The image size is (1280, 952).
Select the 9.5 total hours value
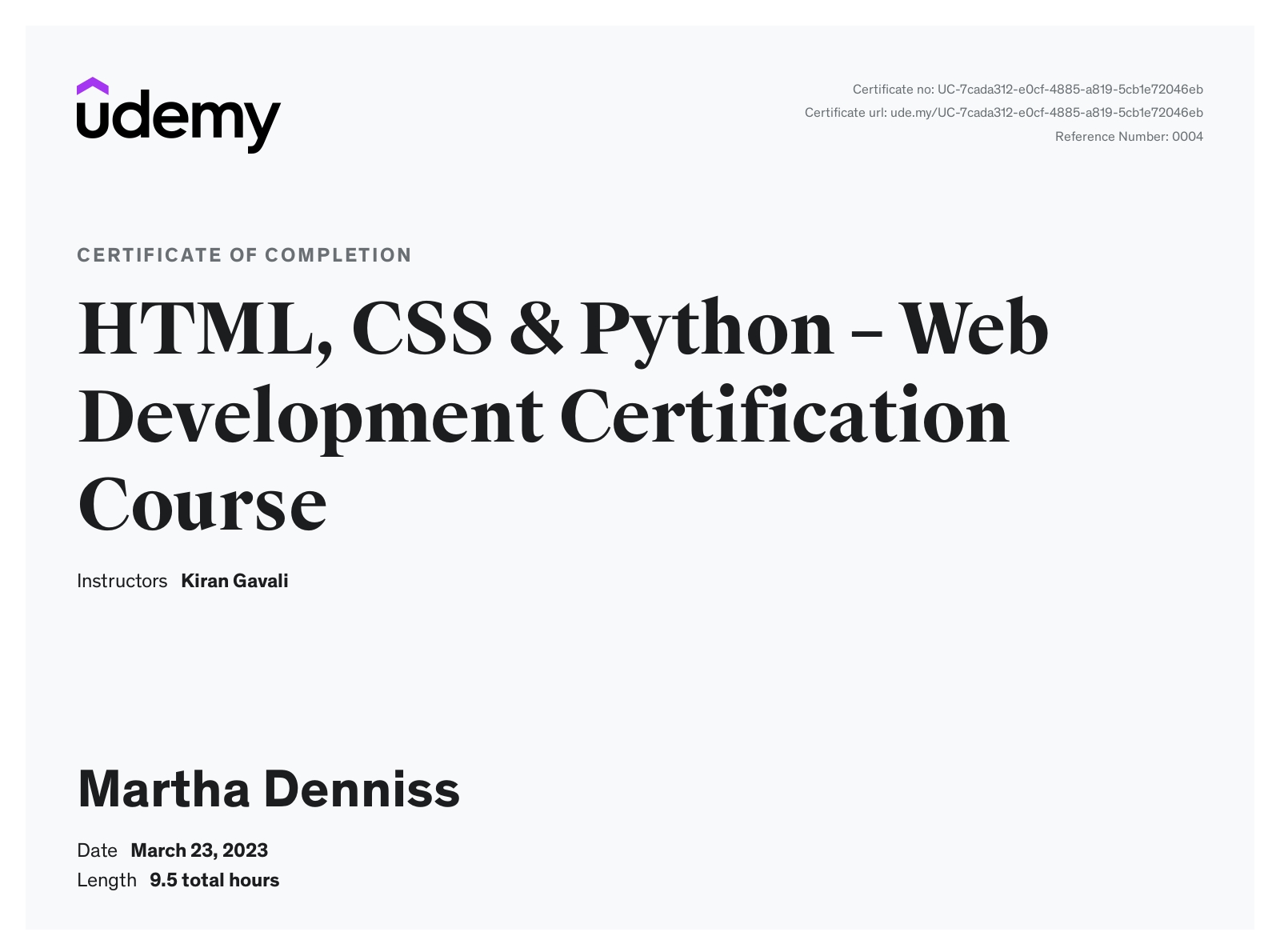(214, 880)
